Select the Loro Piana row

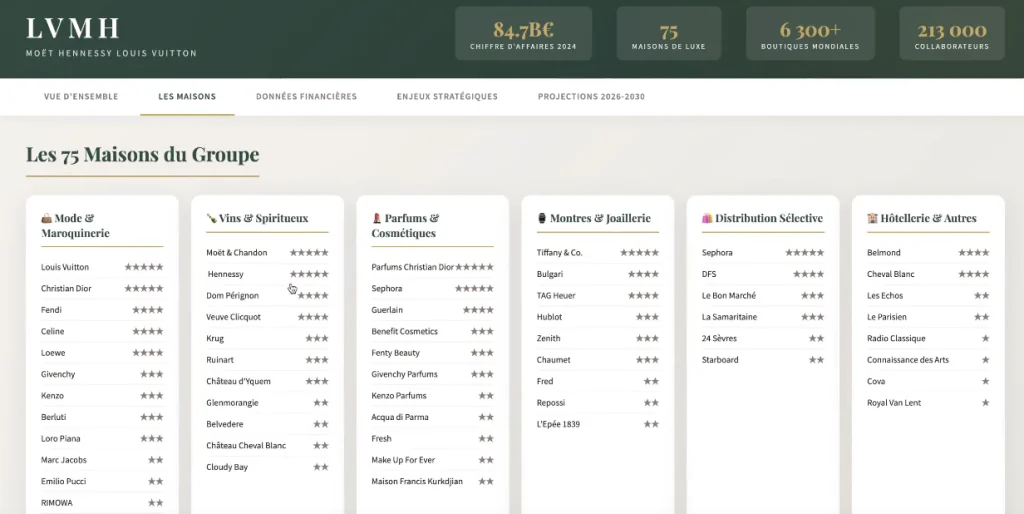102,439
